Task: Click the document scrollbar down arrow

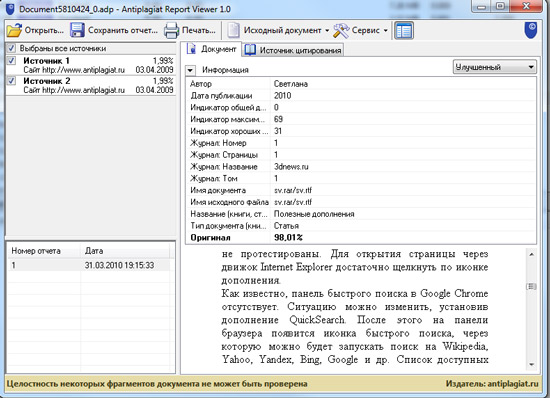Action: (531, 365)
